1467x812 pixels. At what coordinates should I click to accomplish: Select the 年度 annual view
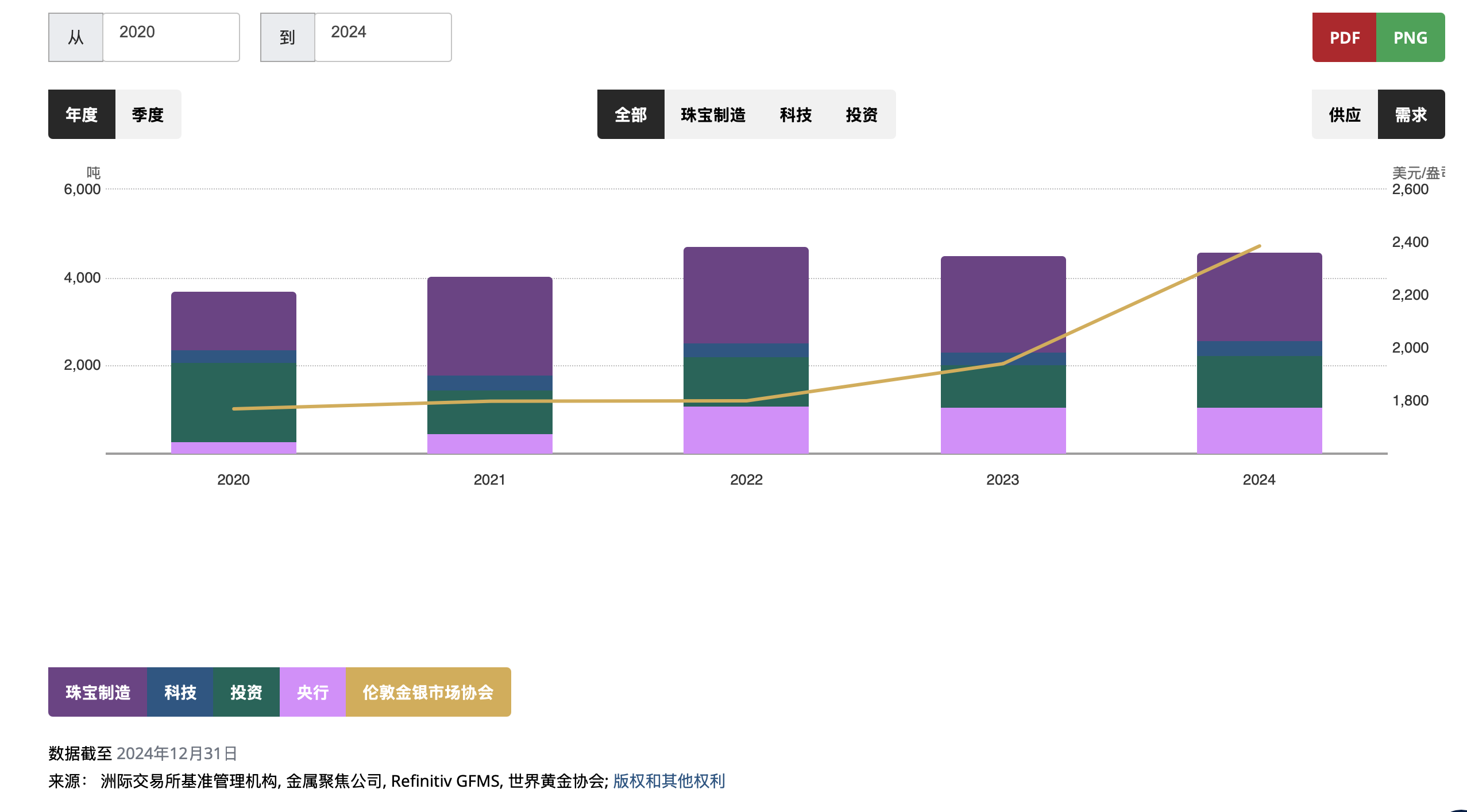coord(82,114)
